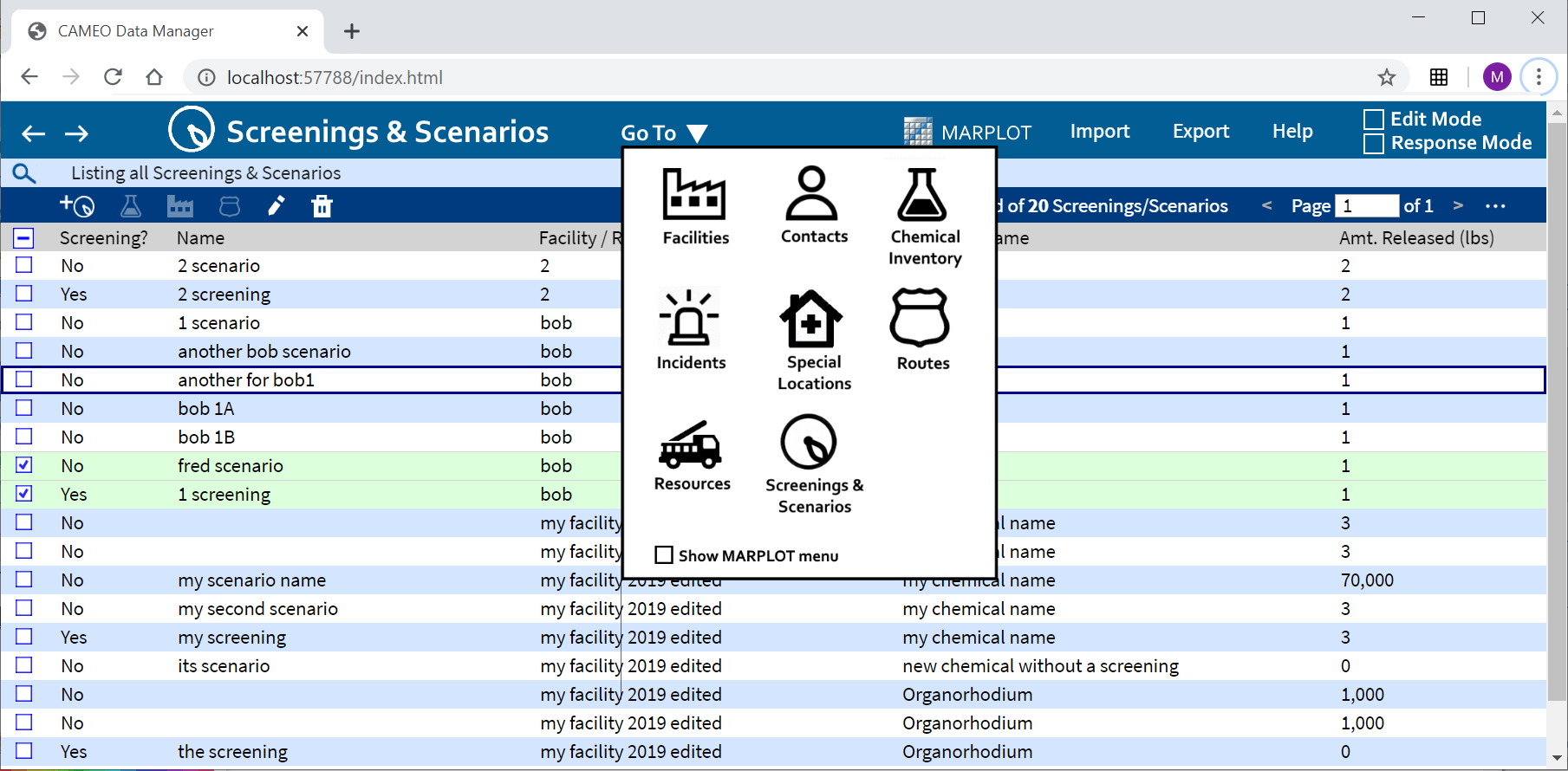Viewport: 1568px width, 771px height.
Task: Enable the Response Mode checkbox
Action: click(x=1373, y=144)
